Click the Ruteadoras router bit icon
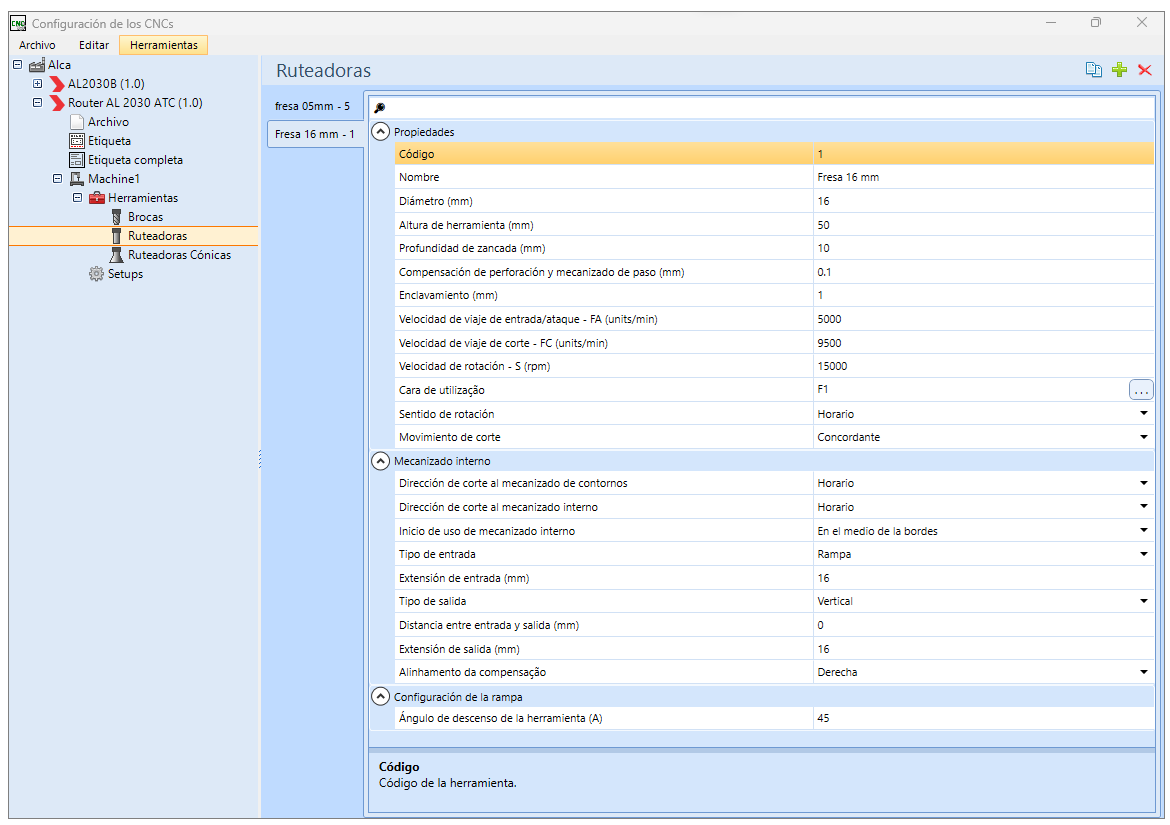 click(x=116, y=236)
